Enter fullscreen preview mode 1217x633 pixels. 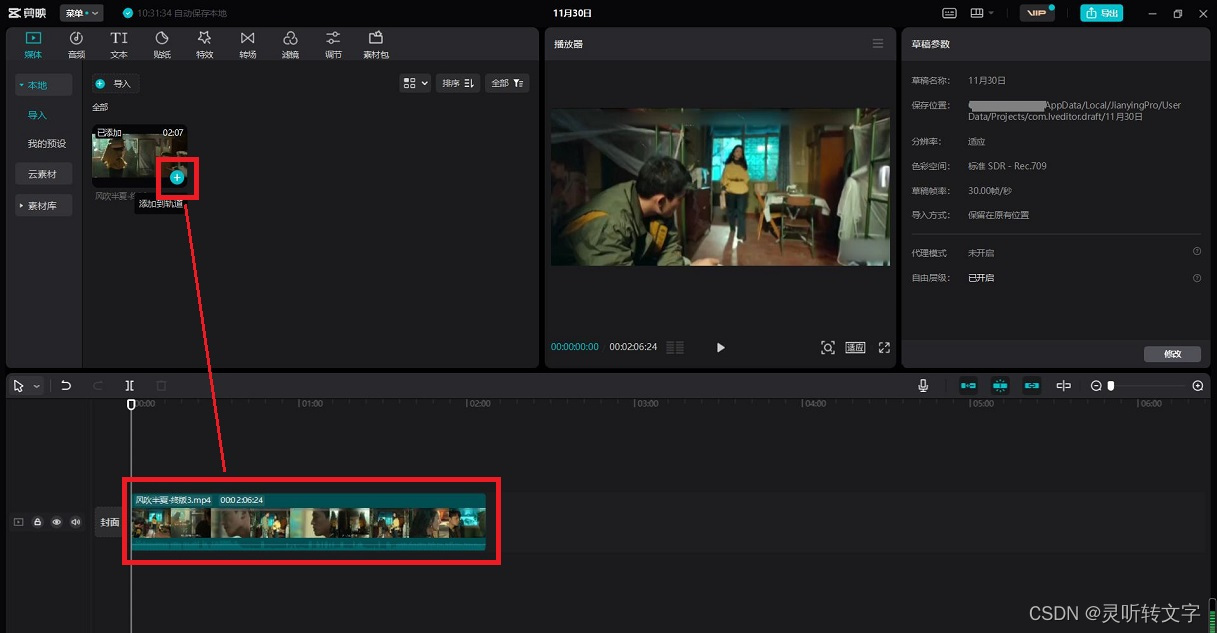tap(884, 347)
